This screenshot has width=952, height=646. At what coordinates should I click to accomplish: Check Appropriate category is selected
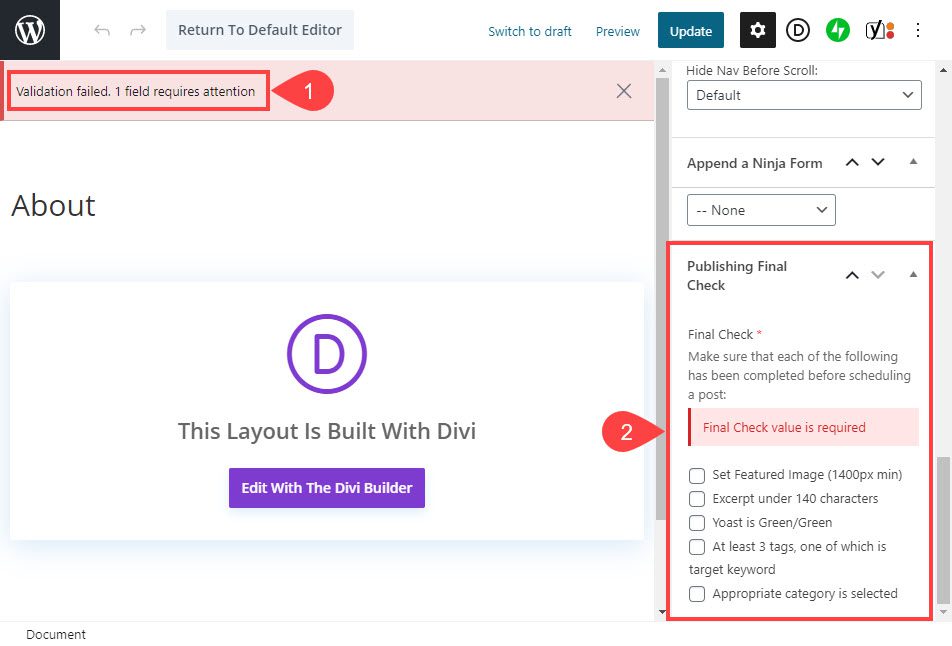(x=697, y=594)
